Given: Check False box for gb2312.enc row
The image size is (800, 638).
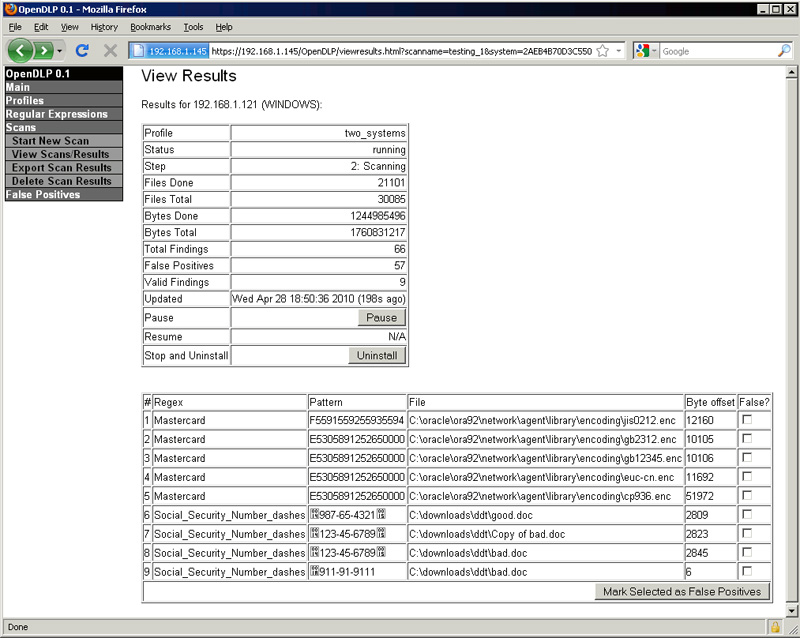Looking at the screenshot, I should point(747,438).
